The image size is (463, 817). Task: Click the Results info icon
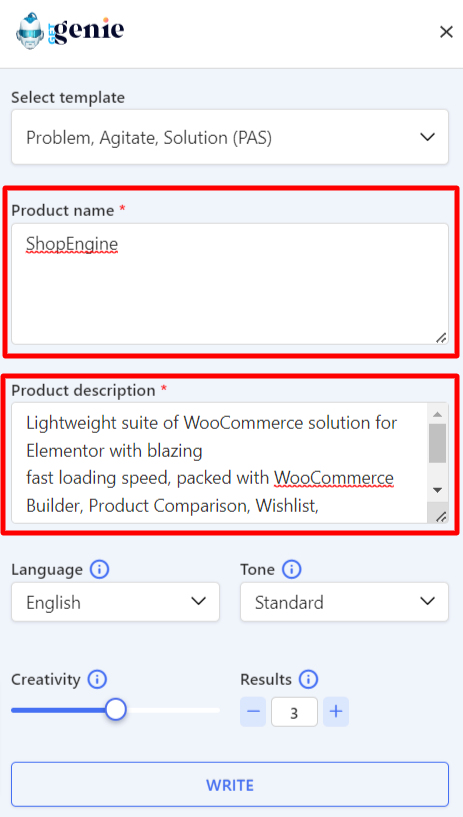(x=308, y=679)
